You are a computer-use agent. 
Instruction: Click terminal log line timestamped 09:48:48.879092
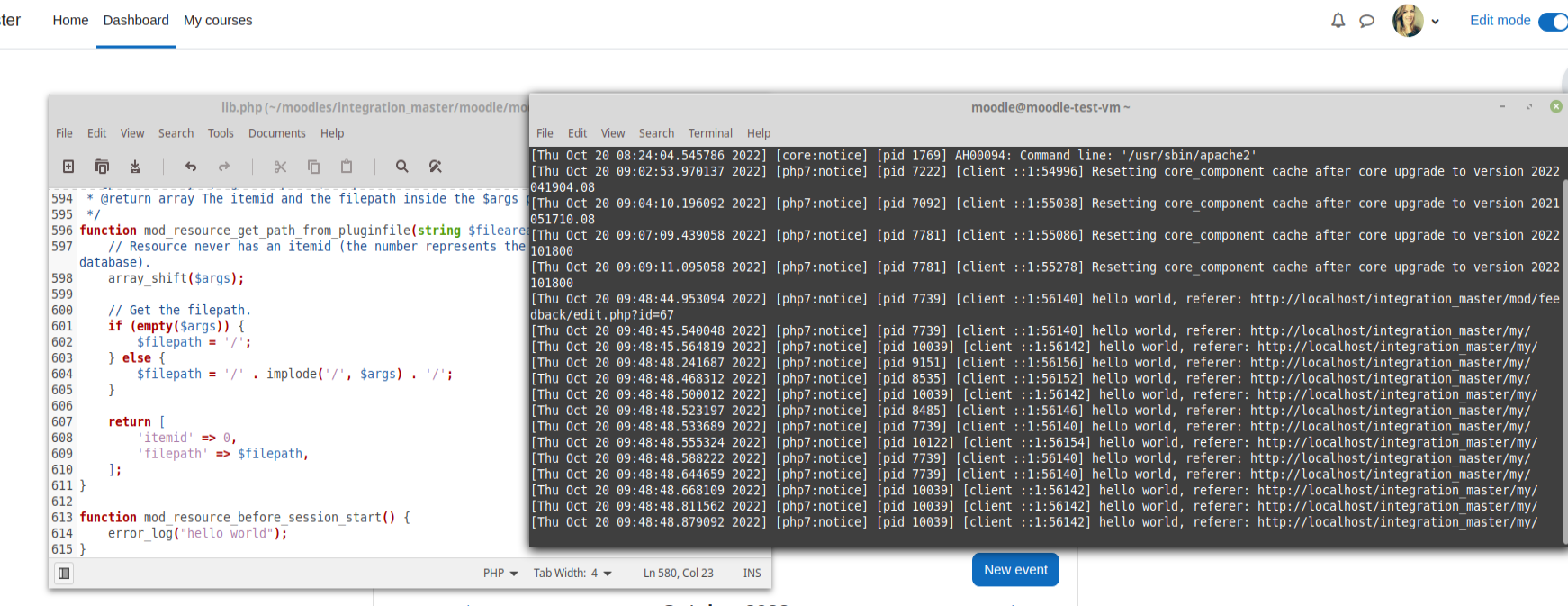point(1034,522)
